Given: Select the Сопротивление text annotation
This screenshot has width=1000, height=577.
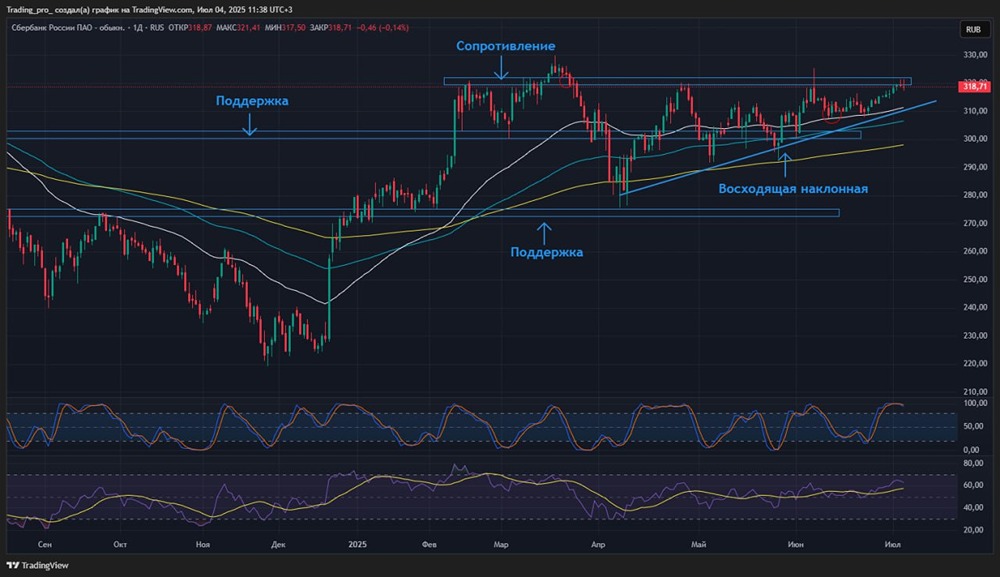Looking at the screenshot, I should (x=505, y=47).
